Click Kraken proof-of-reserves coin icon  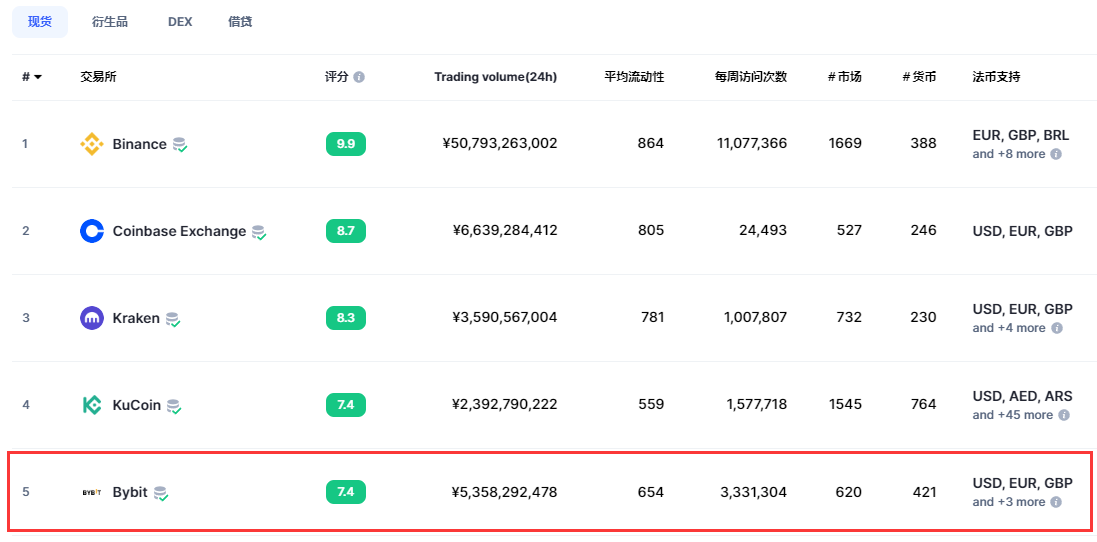point(174,320)
